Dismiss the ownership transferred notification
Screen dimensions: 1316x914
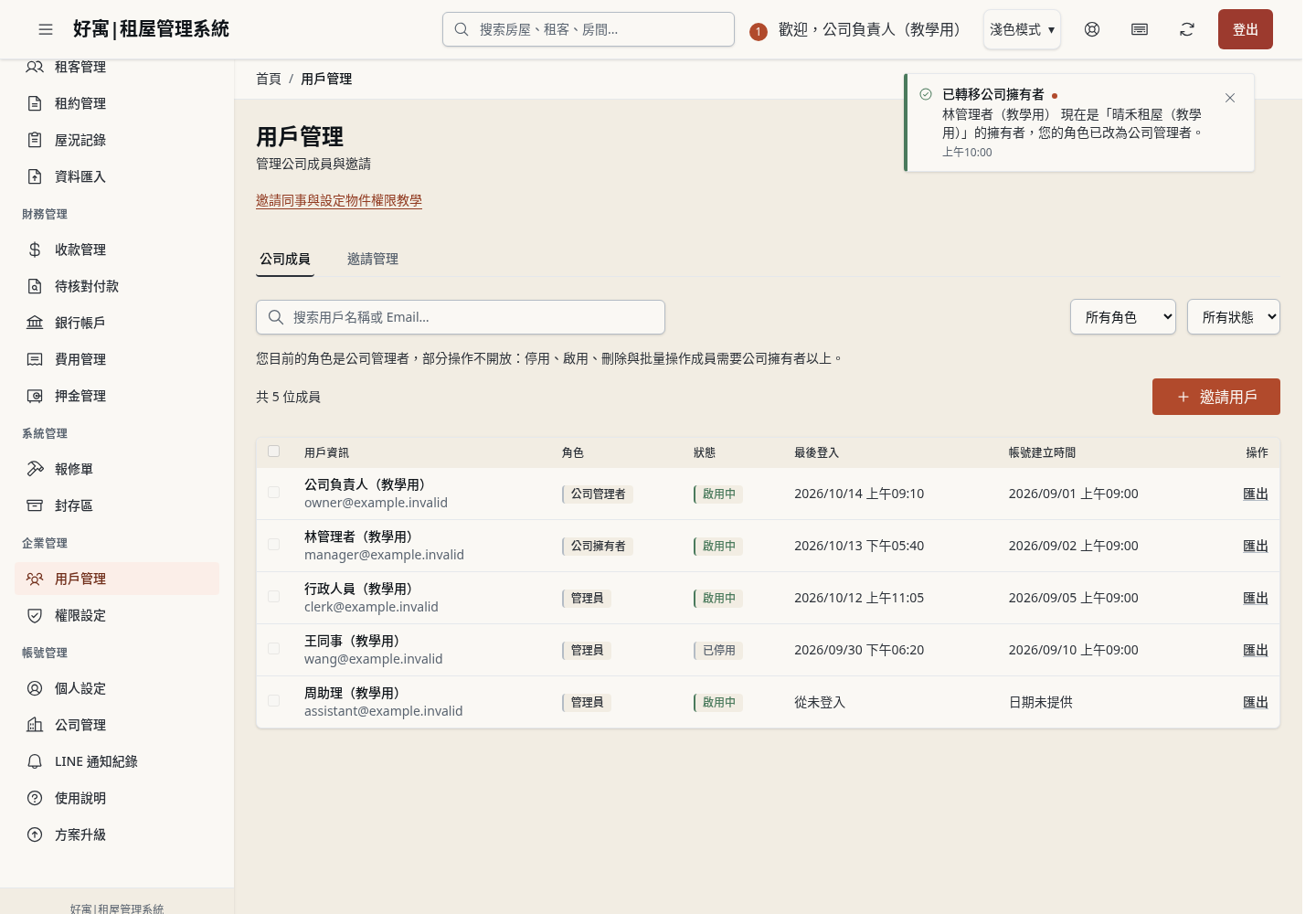click(1230, 98)
